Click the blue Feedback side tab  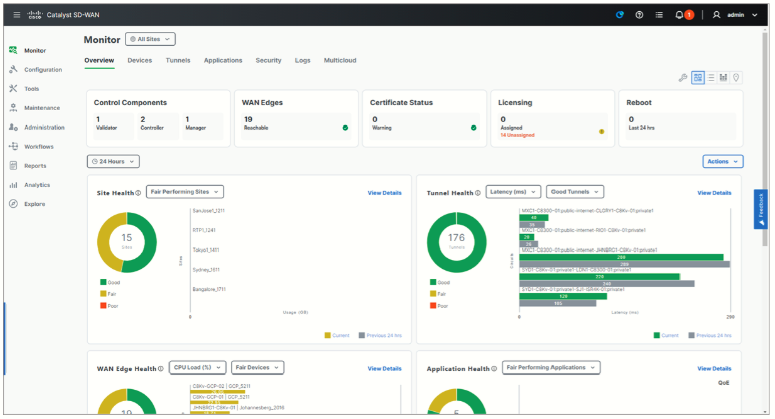pyautogui.click(x=761, y=209)
